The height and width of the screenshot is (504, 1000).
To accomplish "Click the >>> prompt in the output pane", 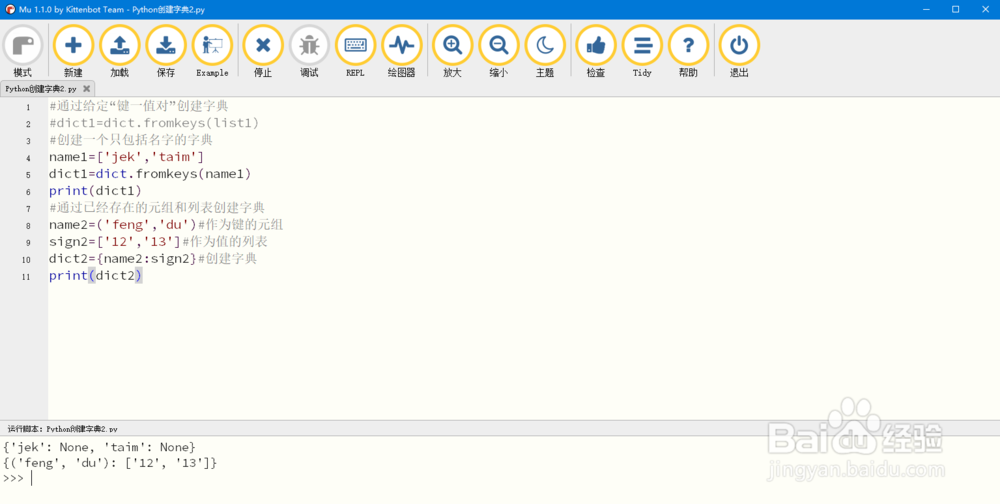I will (x=13, y=478).
